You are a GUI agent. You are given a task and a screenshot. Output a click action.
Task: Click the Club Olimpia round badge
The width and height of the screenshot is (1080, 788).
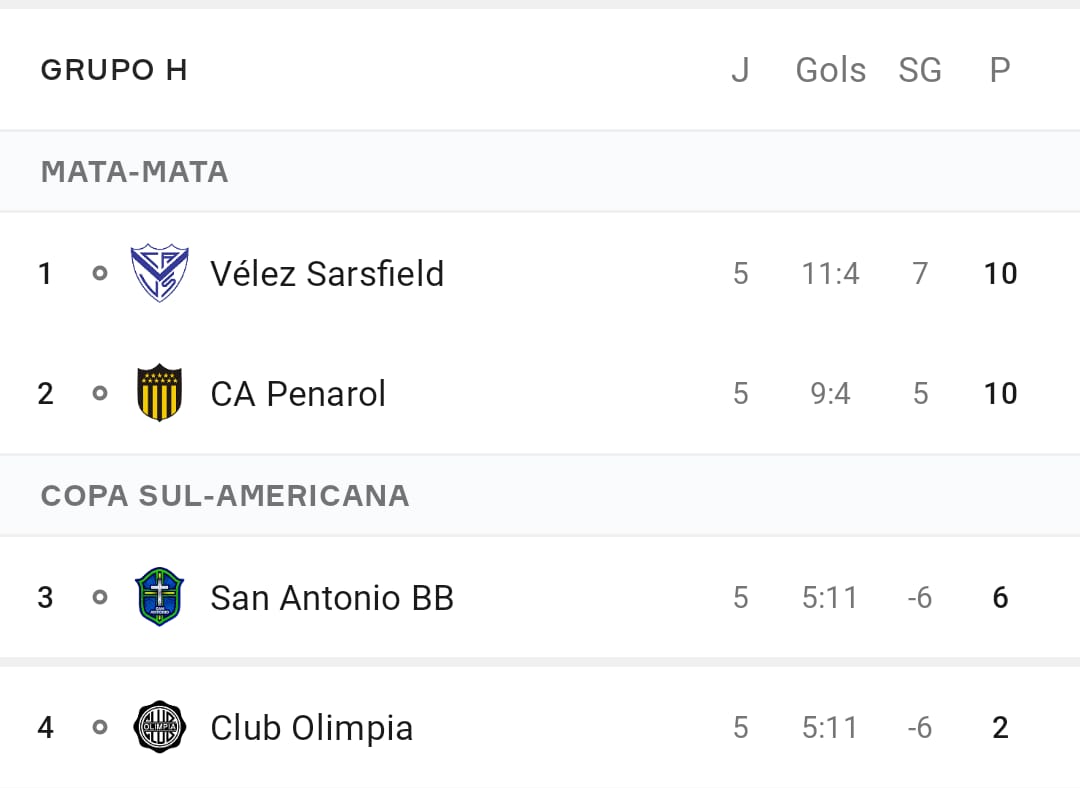tap(159, 727)
